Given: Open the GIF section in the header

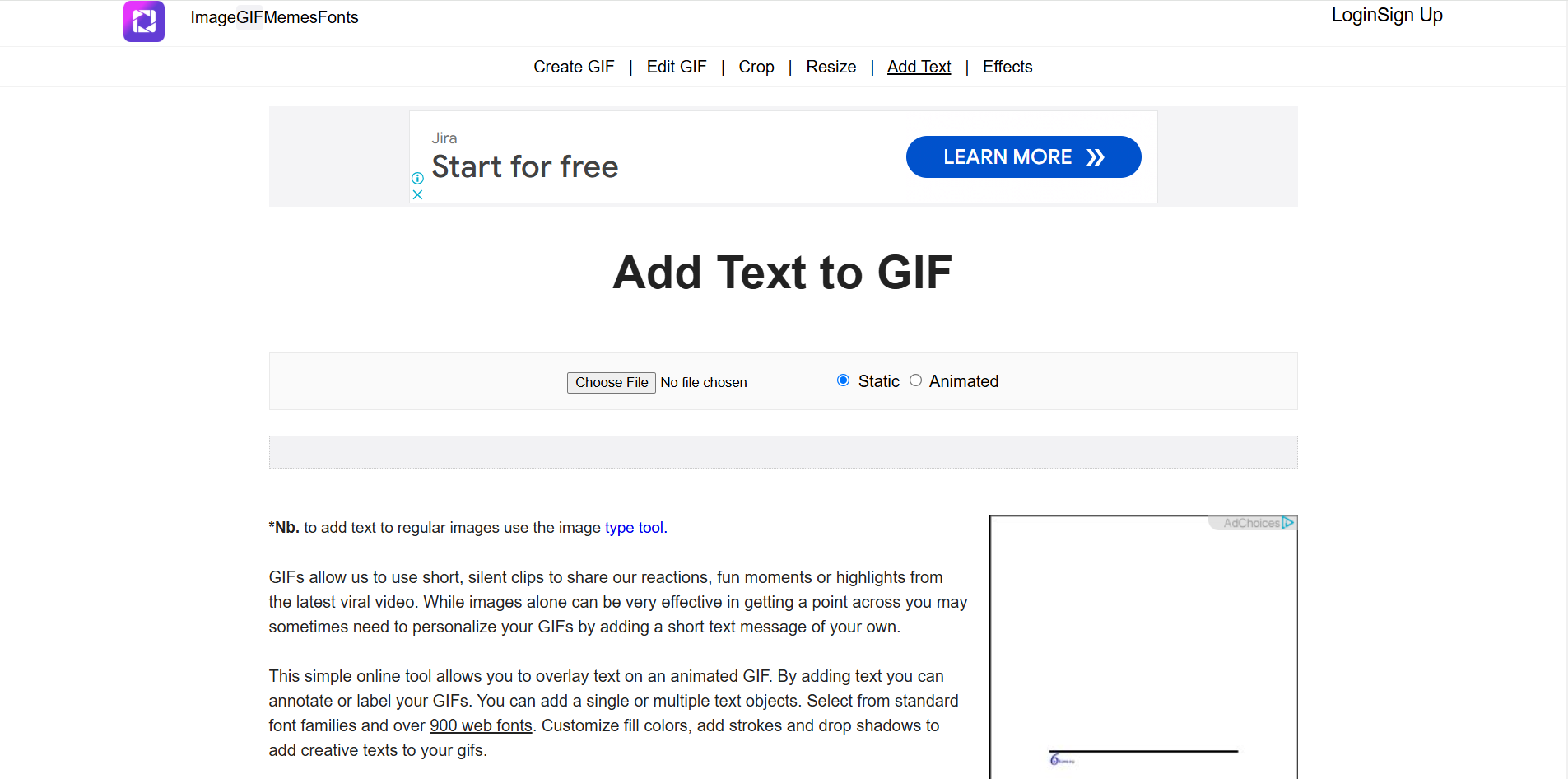Looking at the screenshot, I should (x=249, y=16).
